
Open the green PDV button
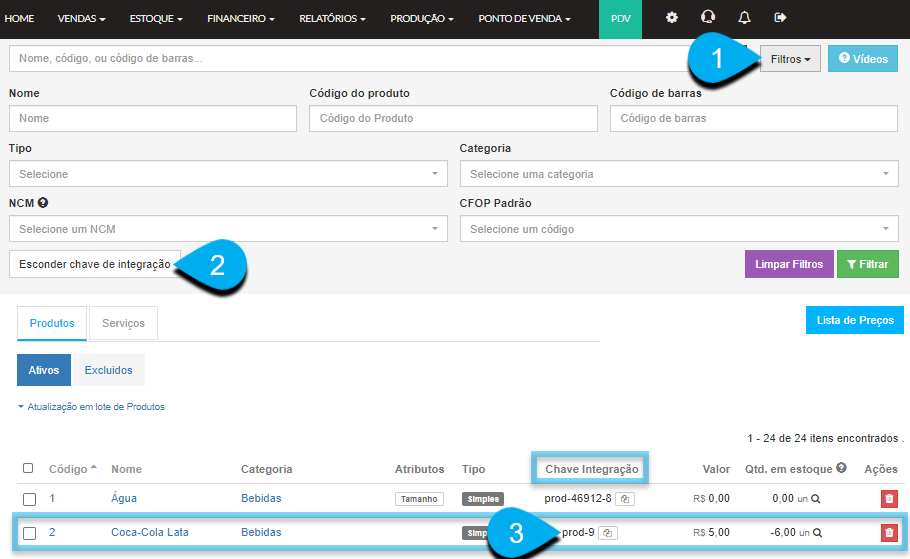click(620, 19)
